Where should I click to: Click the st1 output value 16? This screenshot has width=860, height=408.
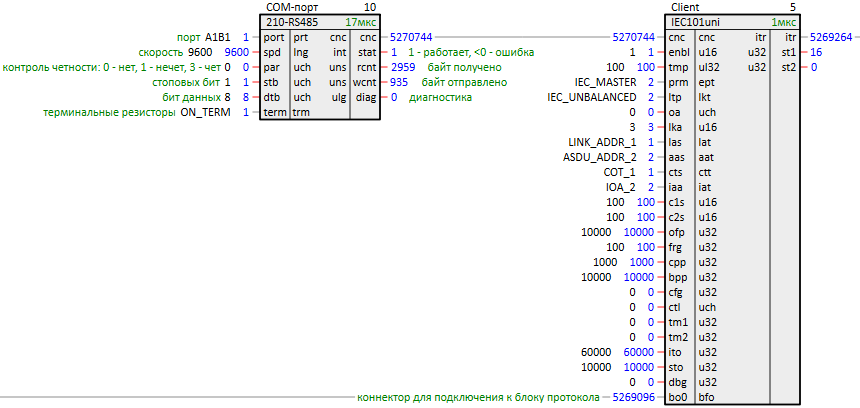[816, 52]
